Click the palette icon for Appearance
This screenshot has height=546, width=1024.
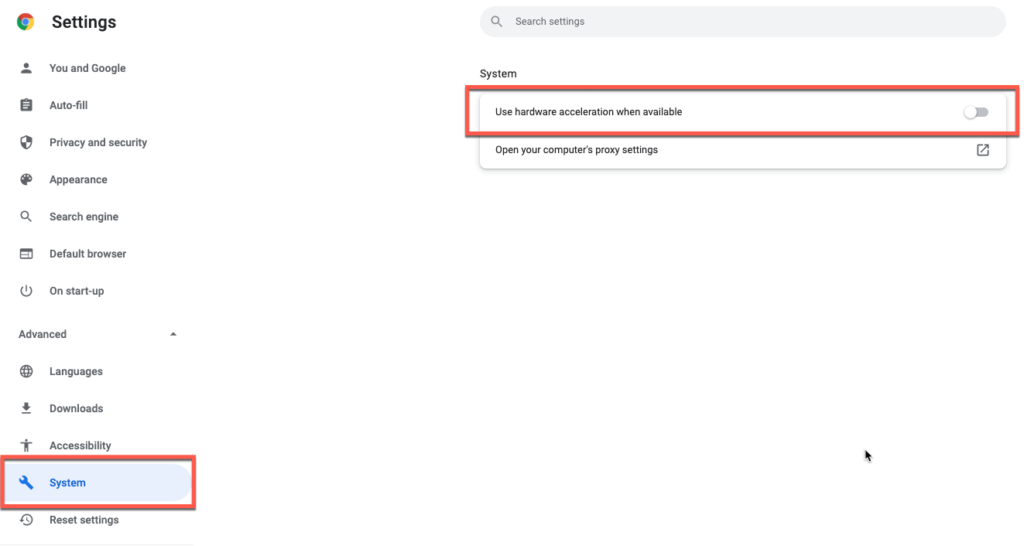pos(27,180)
